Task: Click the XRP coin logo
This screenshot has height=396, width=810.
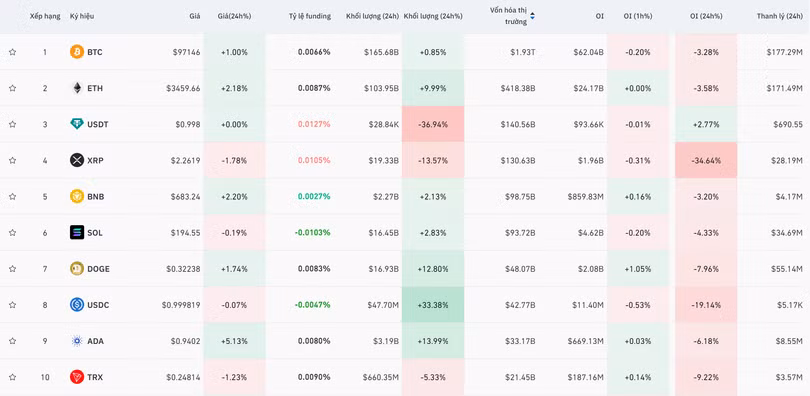Action: (77, 161)
